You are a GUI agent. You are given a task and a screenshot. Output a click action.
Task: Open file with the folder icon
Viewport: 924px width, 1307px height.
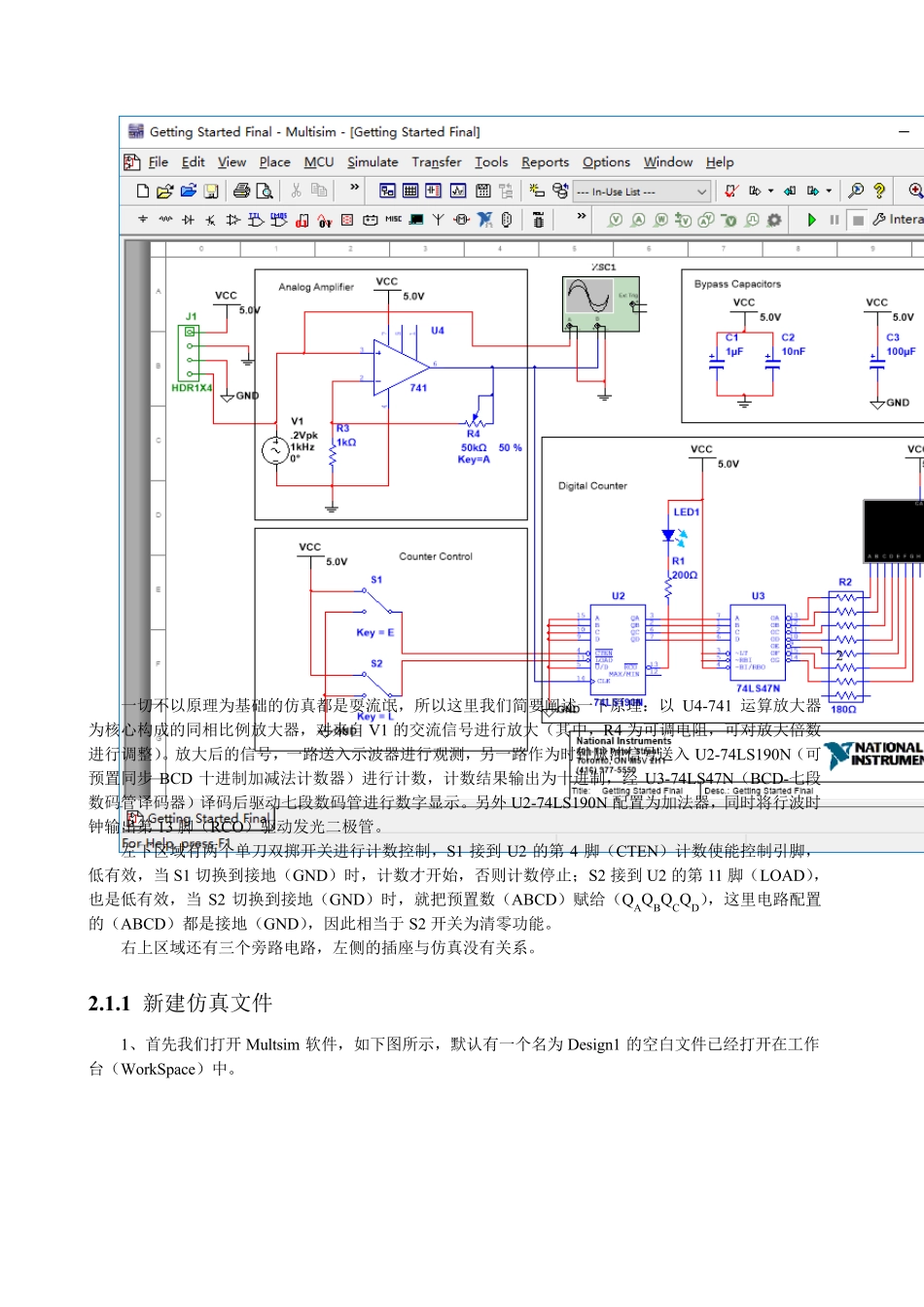[165, 192]
